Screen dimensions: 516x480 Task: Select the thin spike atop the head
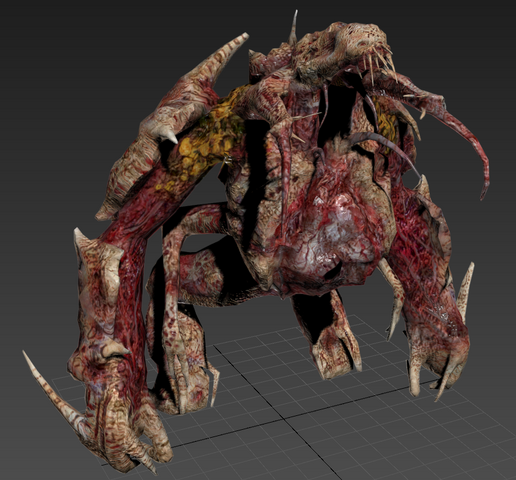coord(293,27)
